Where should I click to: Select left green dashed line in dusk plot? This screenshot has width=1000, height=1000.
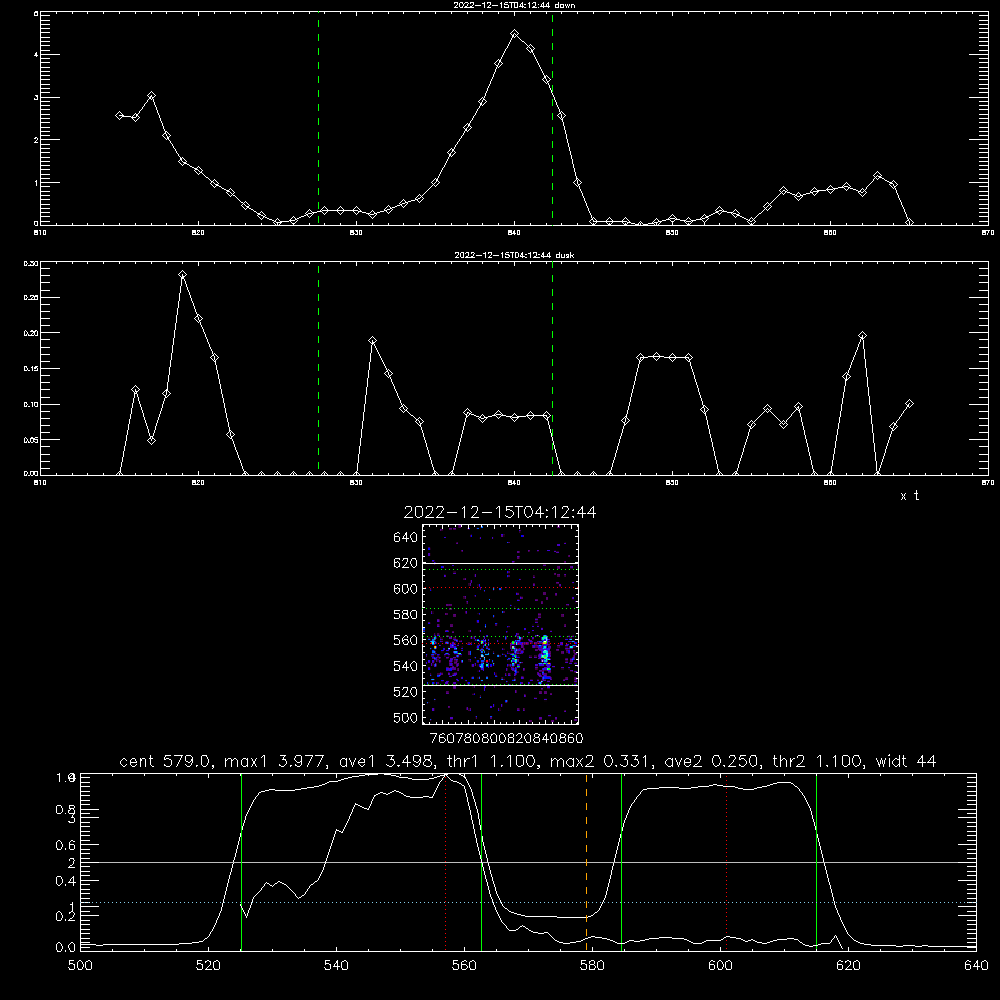point(318,368)
